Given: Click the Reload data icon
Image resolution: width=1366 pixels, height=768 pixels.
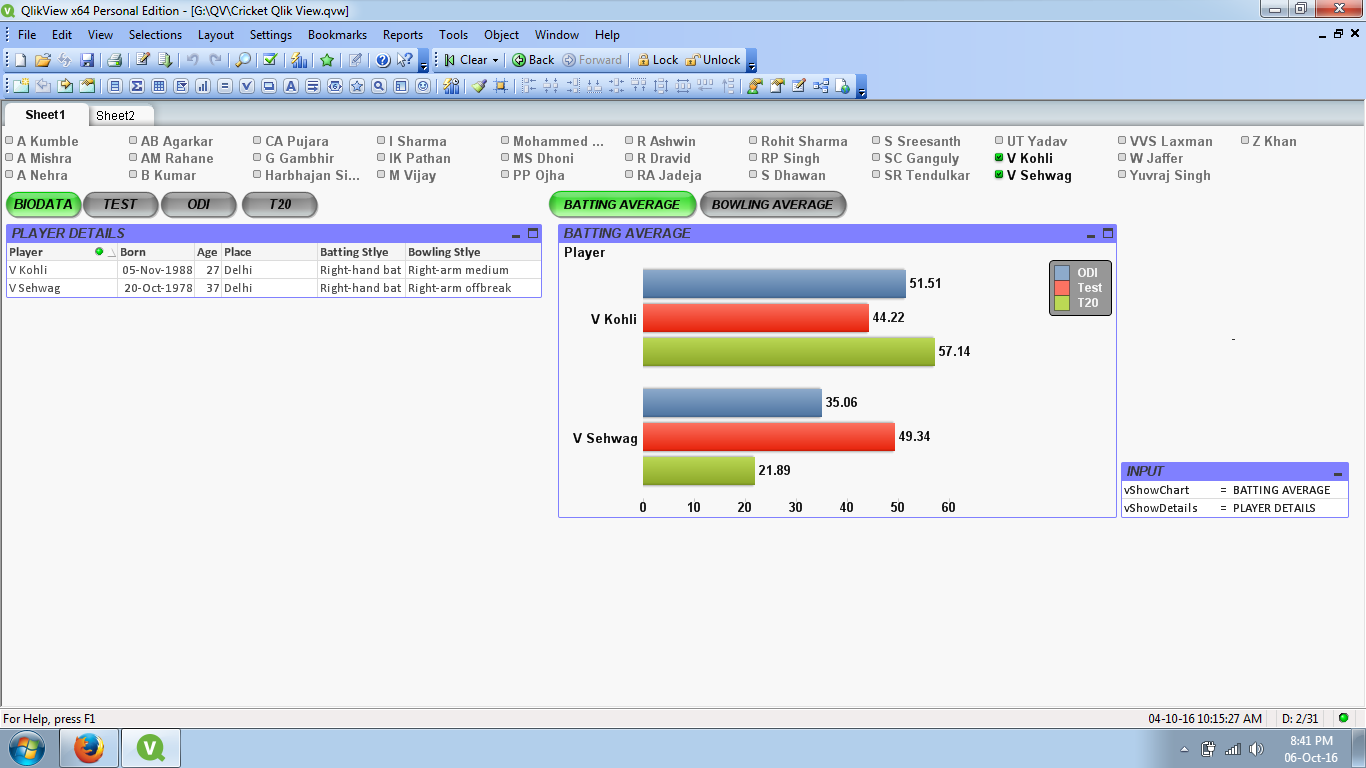Looking at the screenshot, I should pos(165,60).
